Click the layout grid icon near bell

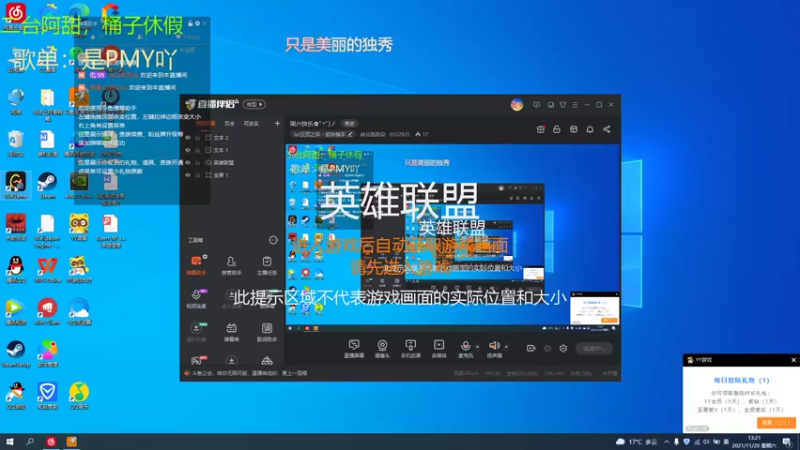[573, 129]
